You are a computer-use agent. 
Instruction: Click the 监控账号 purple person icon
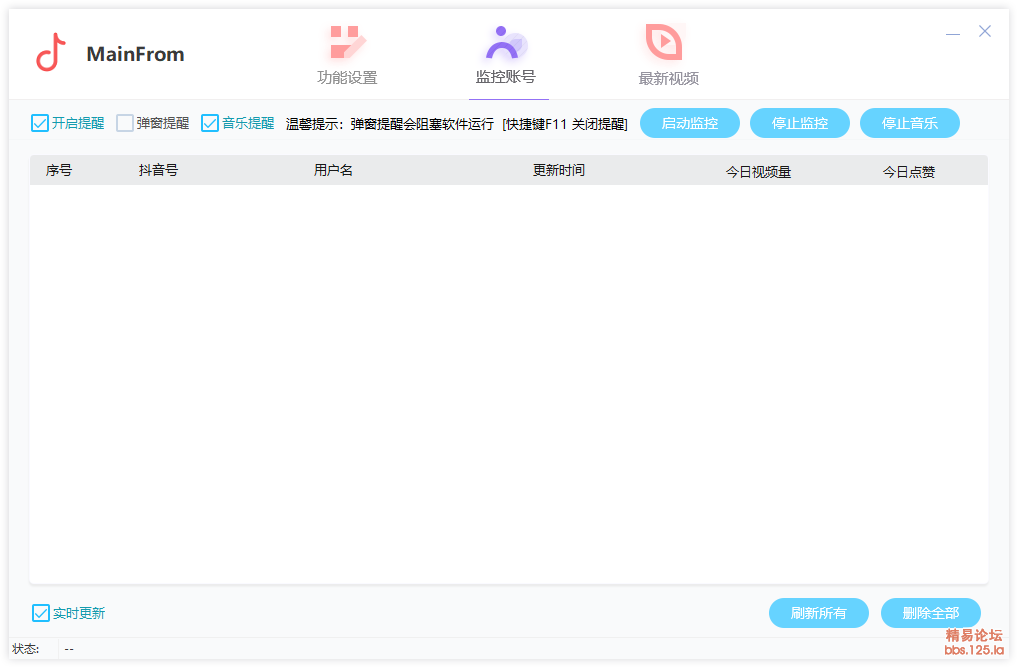[x=506, y=43]
